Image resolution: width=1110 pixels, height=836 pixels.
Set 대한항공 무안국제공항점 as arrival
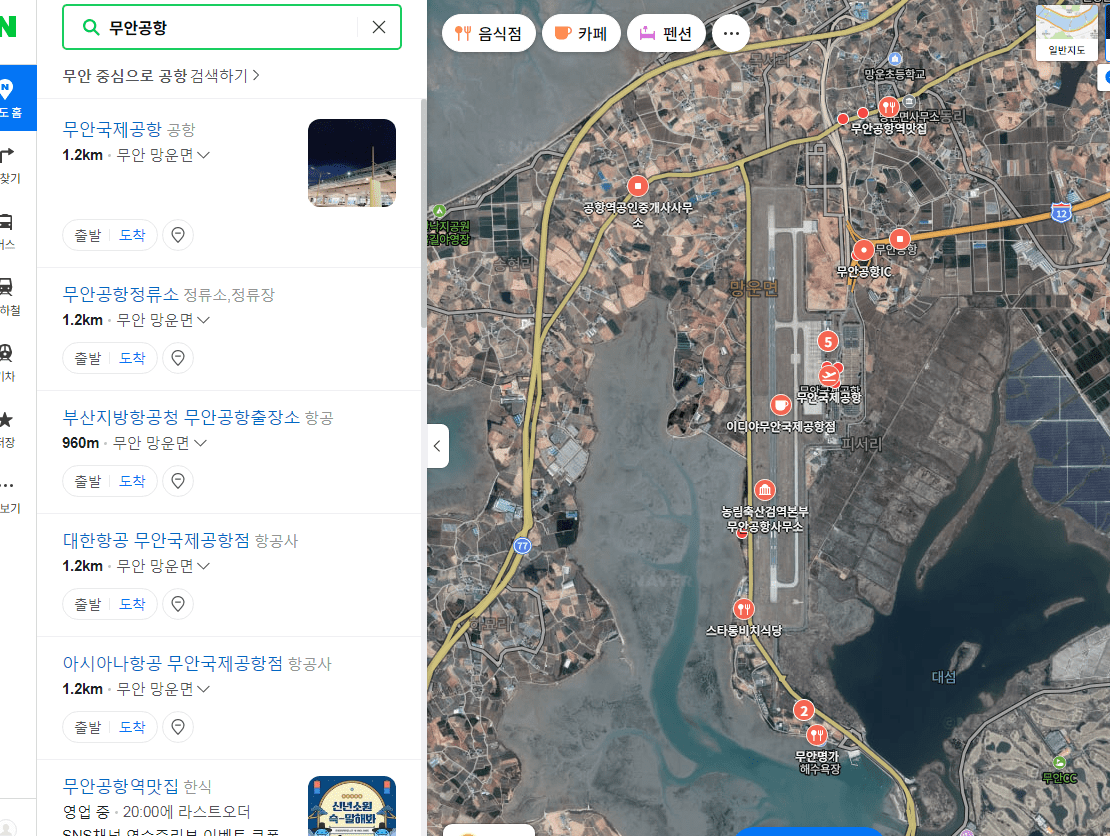[x=132, y=605]
